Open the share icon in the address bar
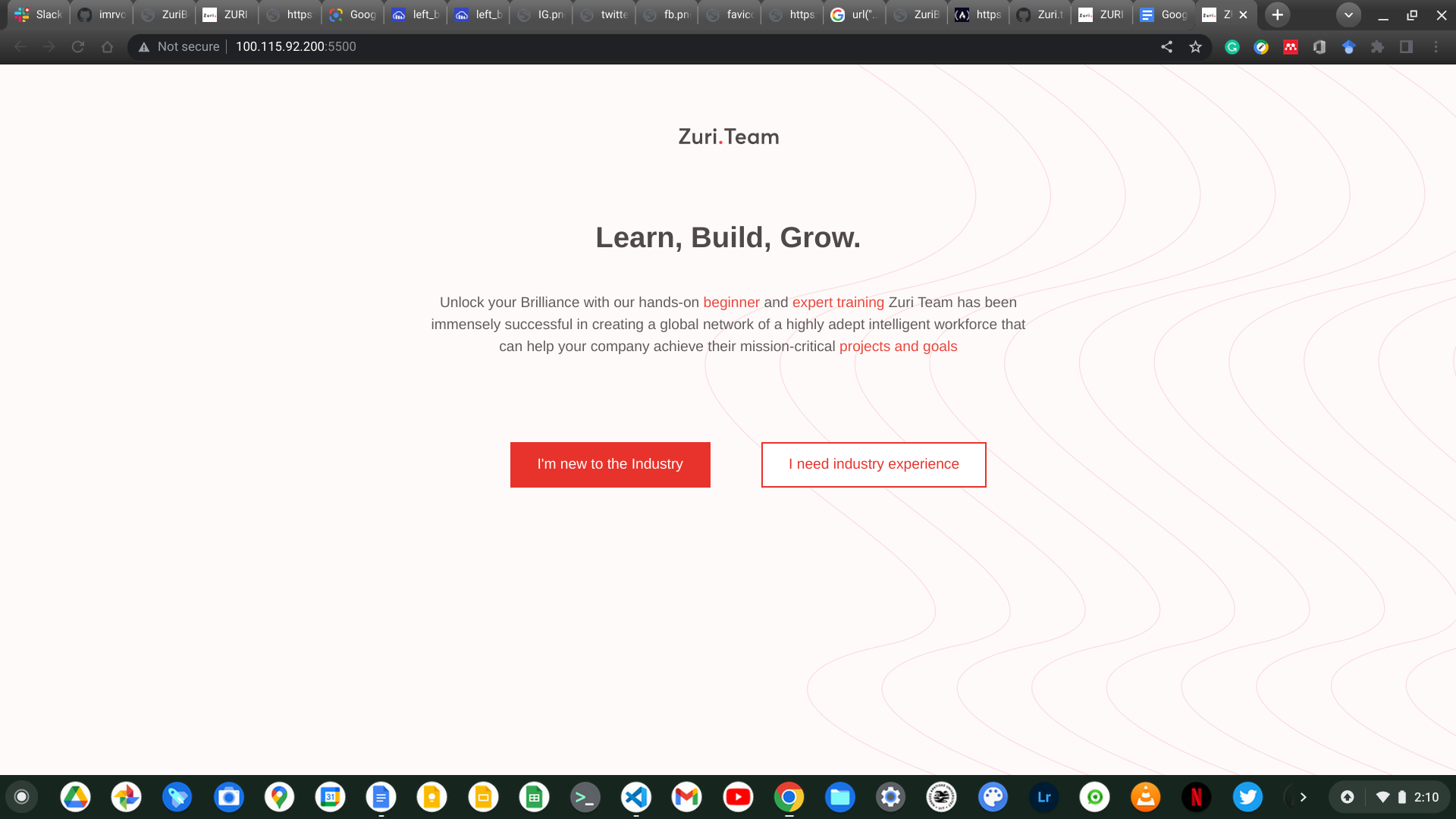1456x819 pixels. click(x=1166, y=46)
